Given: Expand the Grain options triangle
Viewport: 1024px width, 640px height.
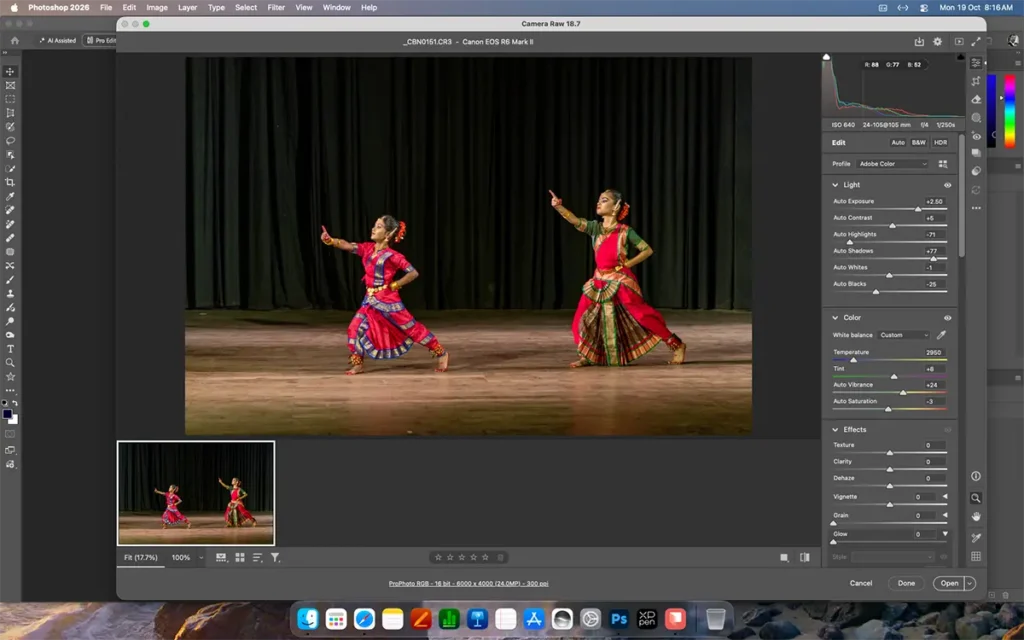Looking at the screenshot, I should click(x=944, y=515).
